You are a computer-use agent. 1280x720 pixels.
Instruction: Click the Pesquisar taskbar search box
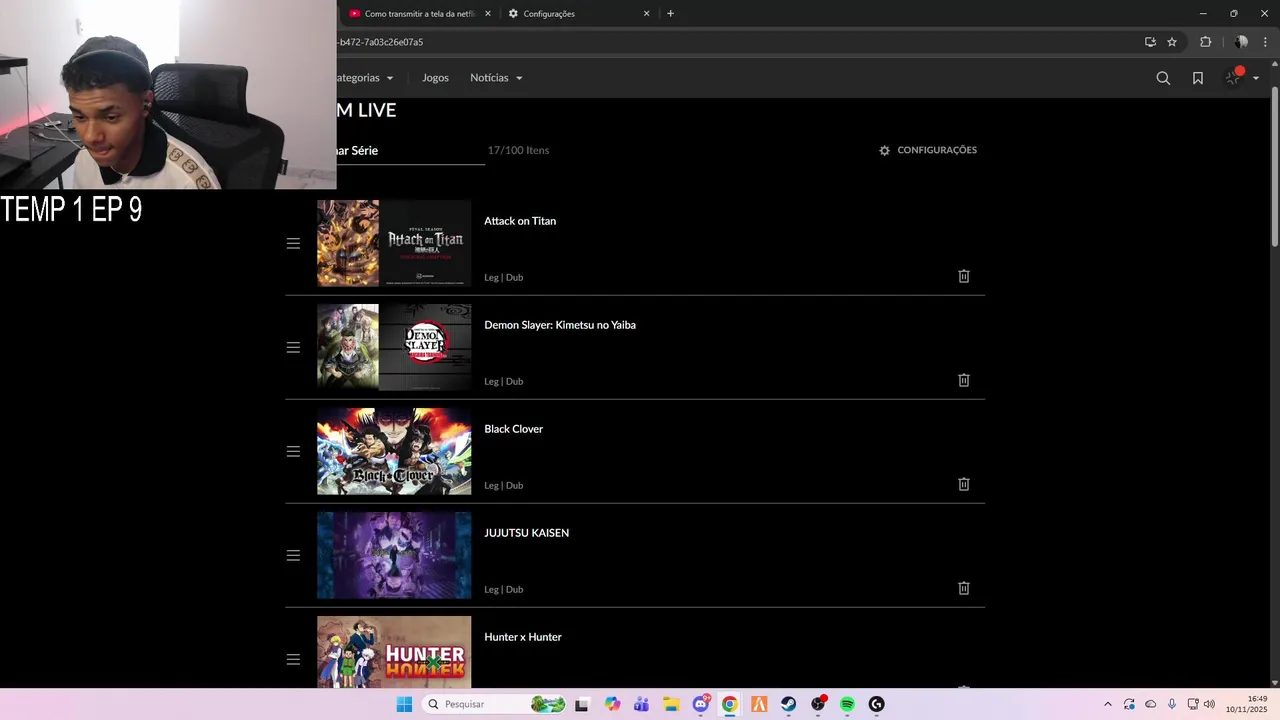point(495,704)
